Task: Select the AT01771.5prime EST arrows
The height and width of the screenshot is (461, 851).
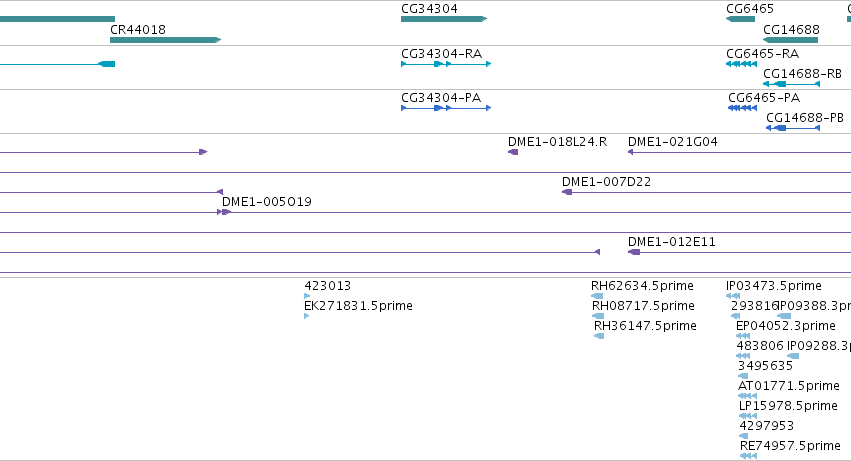Action: tap(748, 396)
